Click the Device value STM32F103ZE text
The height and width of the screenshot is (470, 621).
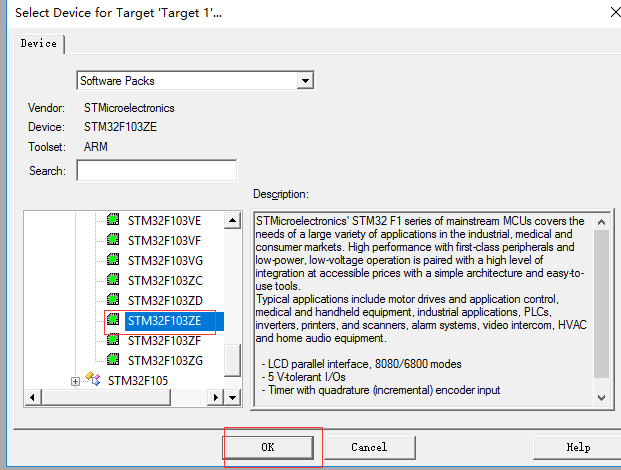click(x=120, y=127)
